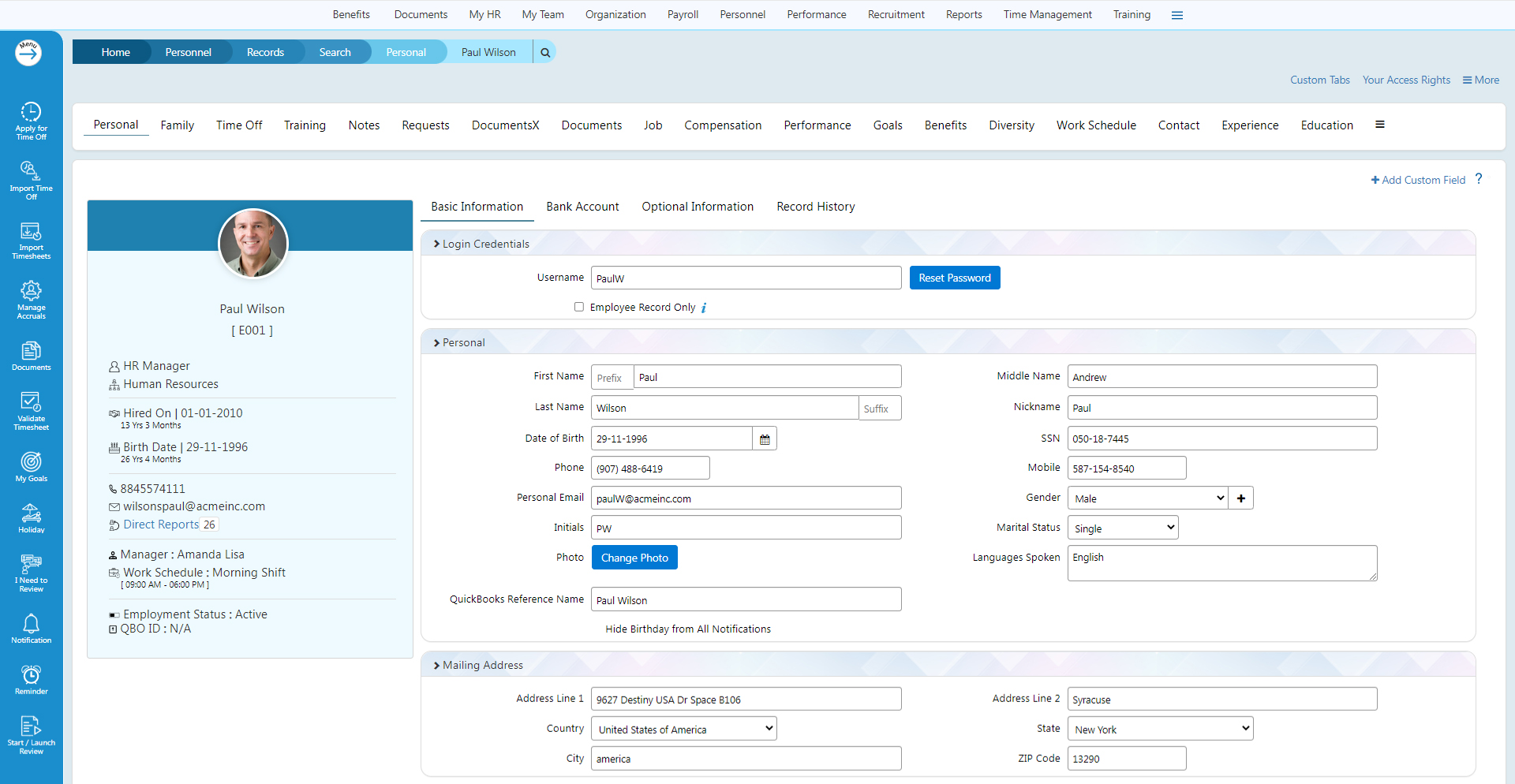This screenshot has width=1515, height=784.
Task: Click the breadcrumb search magnifier icon
Action: pos(545,53)
